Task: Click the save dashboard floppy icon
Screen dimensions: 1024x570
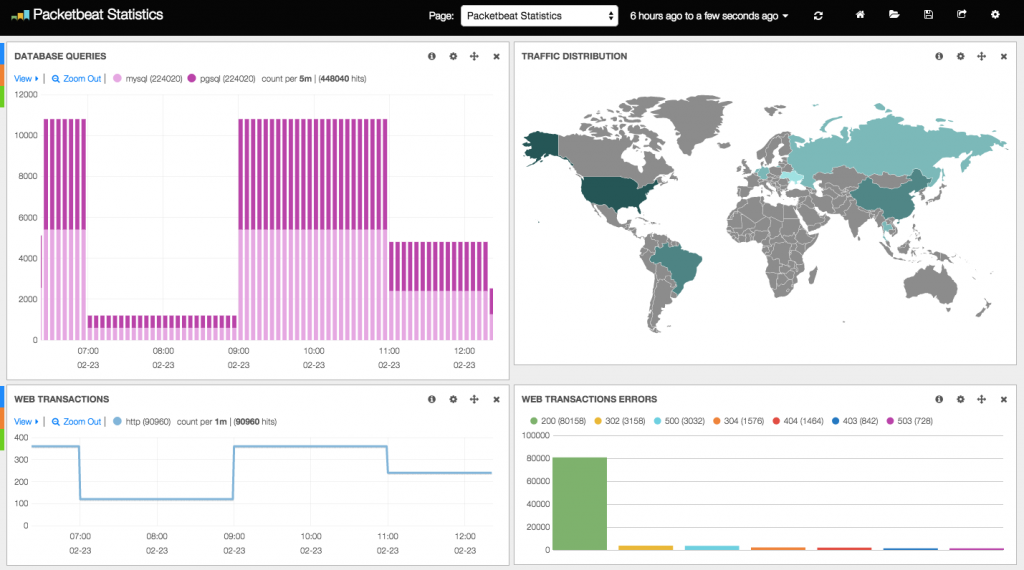Action: point(928,14)
